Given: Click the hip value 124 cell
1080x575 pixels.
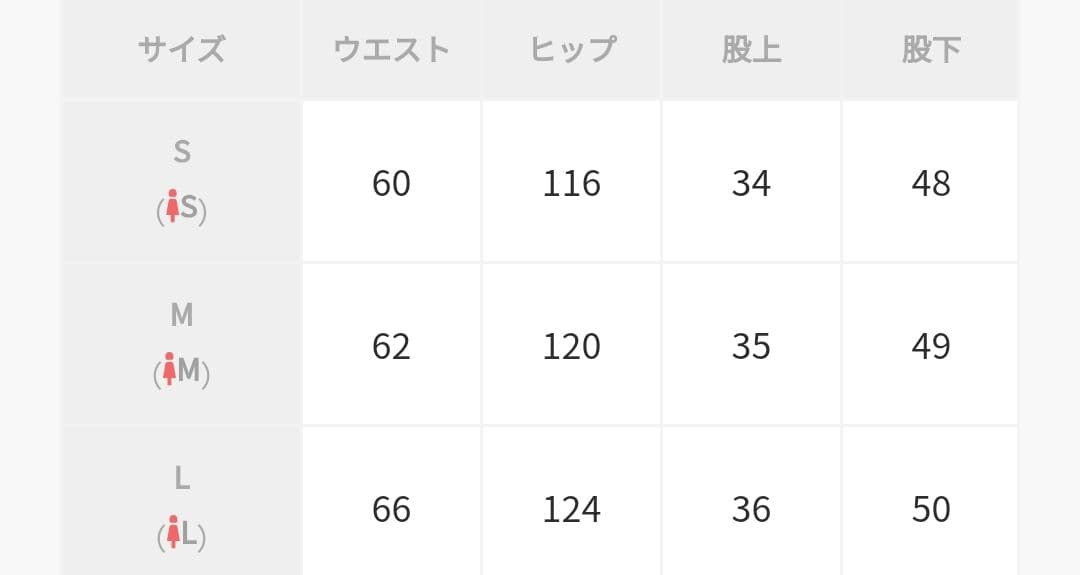Looking at the screenshot, I should pyautogui.click(x=572, y=501).
